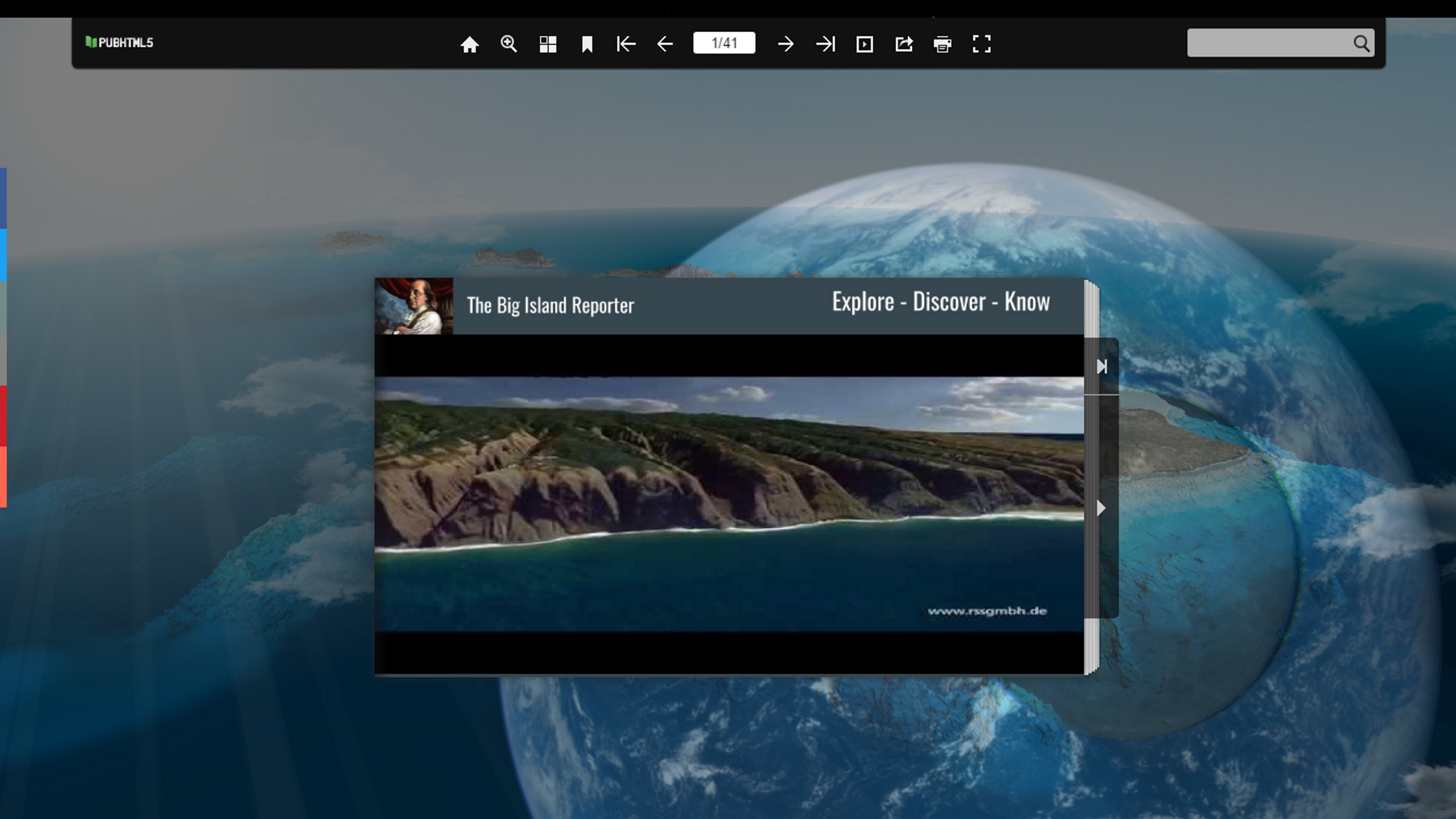Click the print icon
The image size is (1456, 819).
click(943, 44)
